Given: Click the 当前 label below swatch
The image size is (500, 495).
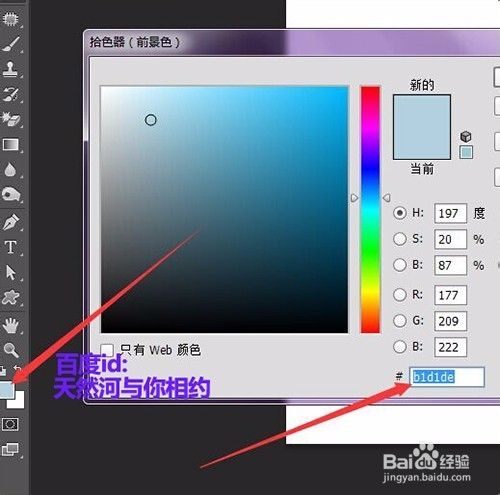Looking at the screenshot, I should [x=422, y=169].
